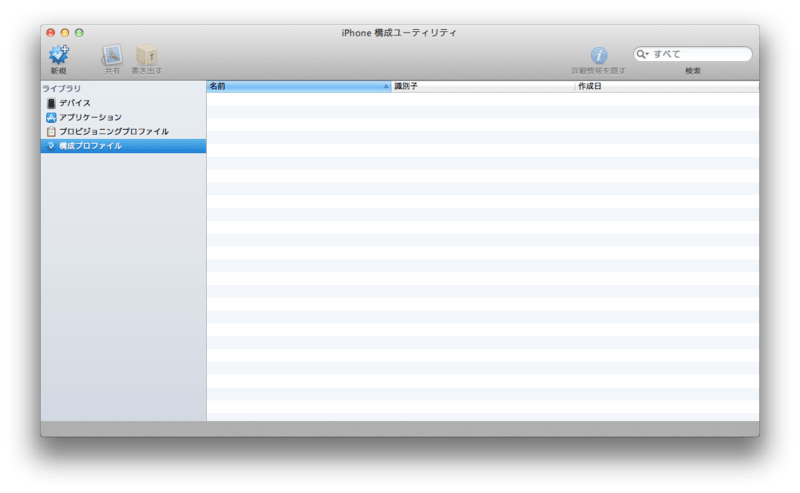Toggle the sort arrow in 名前 column
Viewport: 800px width, 493px height.
click(386, 87)
